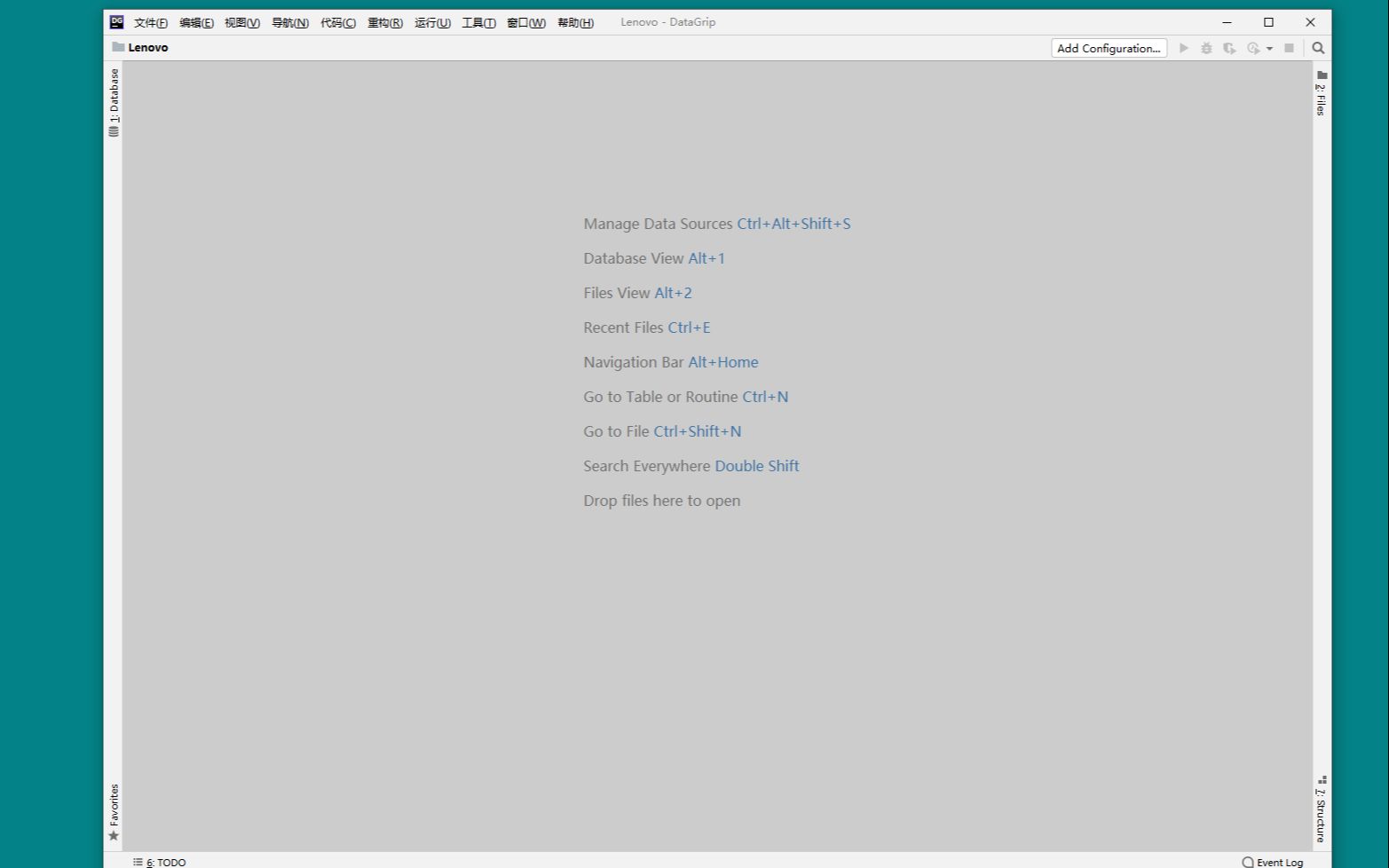Open the 编辑(E) menu
This screenshot has width=1389, height=868.
196,23
